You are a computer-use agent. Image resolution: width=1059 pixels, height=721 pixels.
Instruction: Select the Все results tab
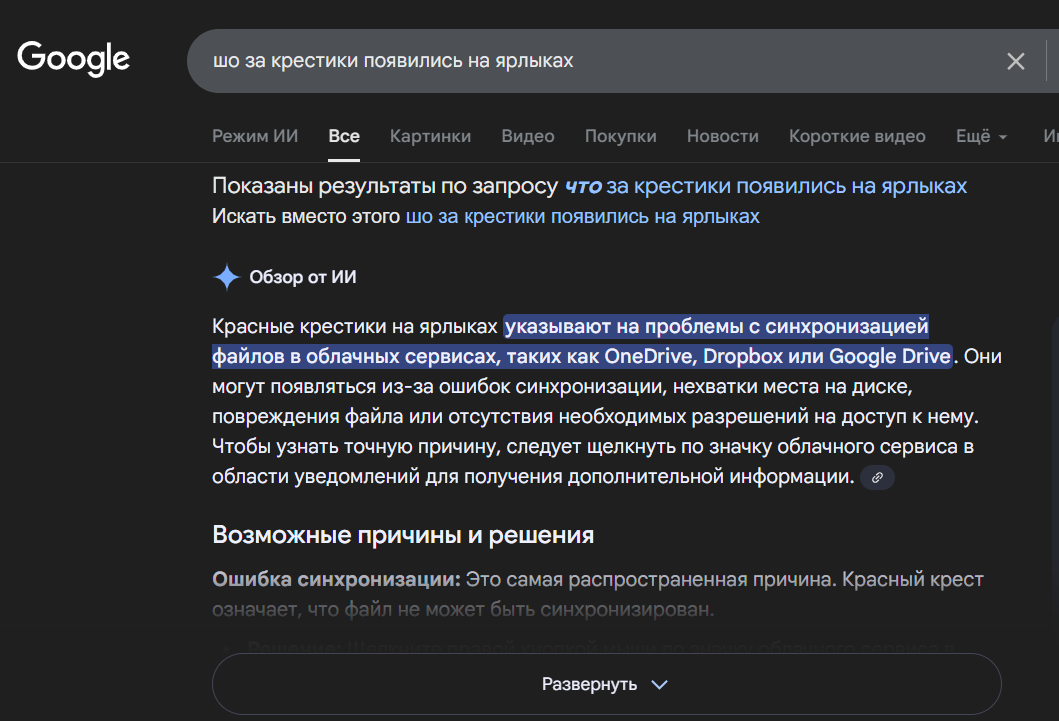click(344, 136)
